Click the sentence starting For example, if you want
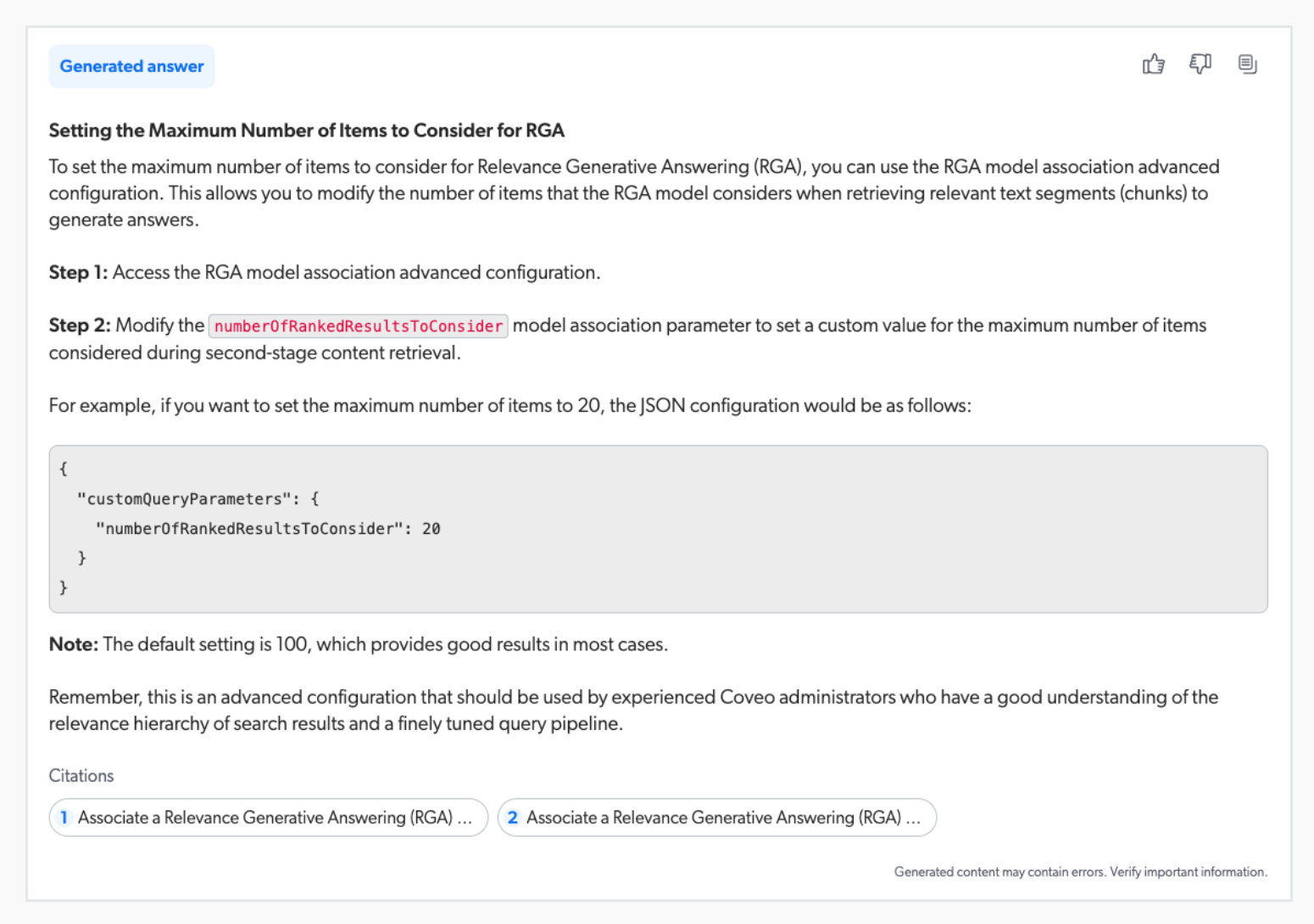This screenshot has height=924, width=1314. tap(510, 405)
